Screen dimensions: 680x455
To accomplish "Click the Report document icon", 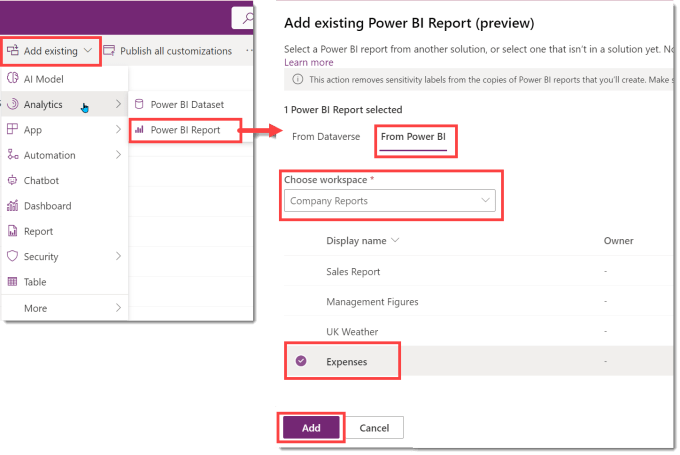I will (13, 231).
